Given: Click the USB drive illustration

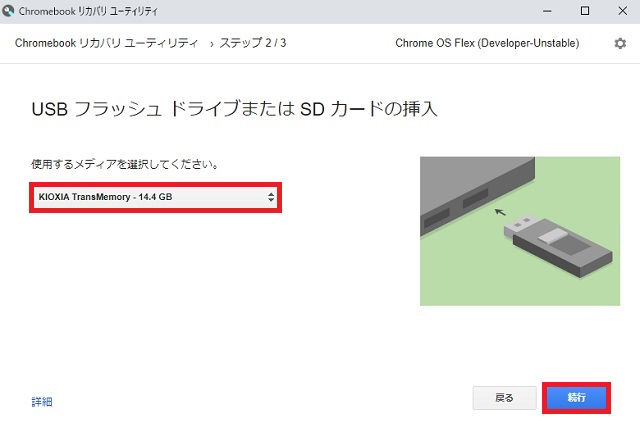Looking at the screenshot, I should point(520,231).
